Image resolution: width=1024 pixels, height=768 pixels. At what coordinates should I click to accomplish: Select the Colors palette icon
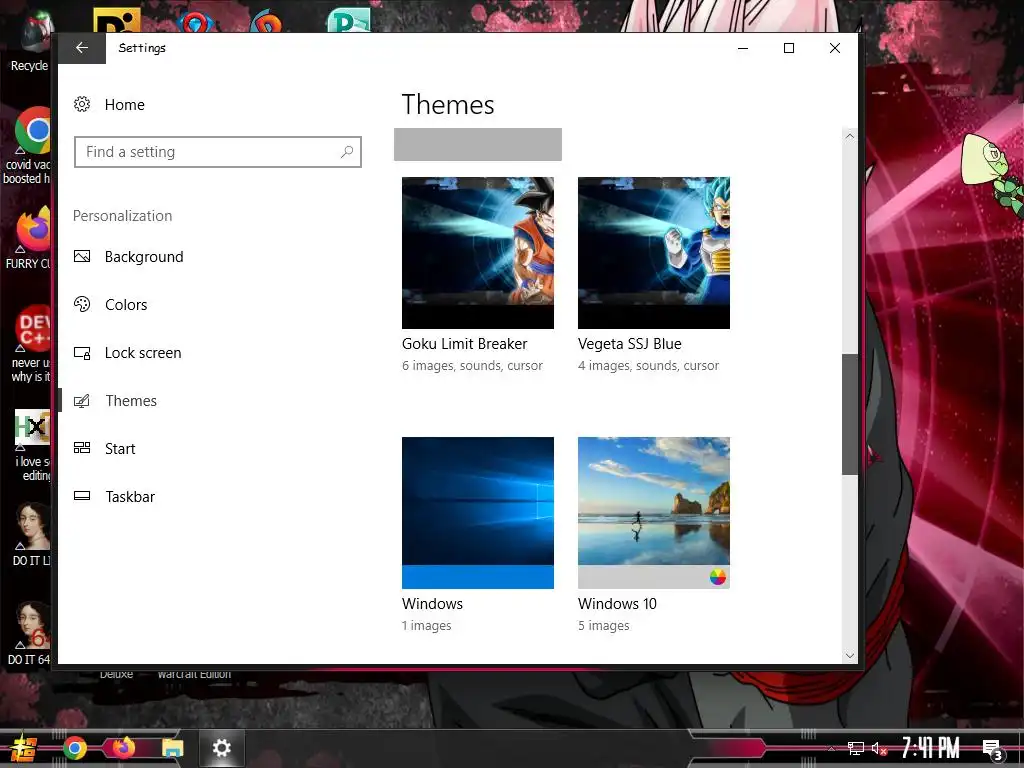[x=82, y=304]
